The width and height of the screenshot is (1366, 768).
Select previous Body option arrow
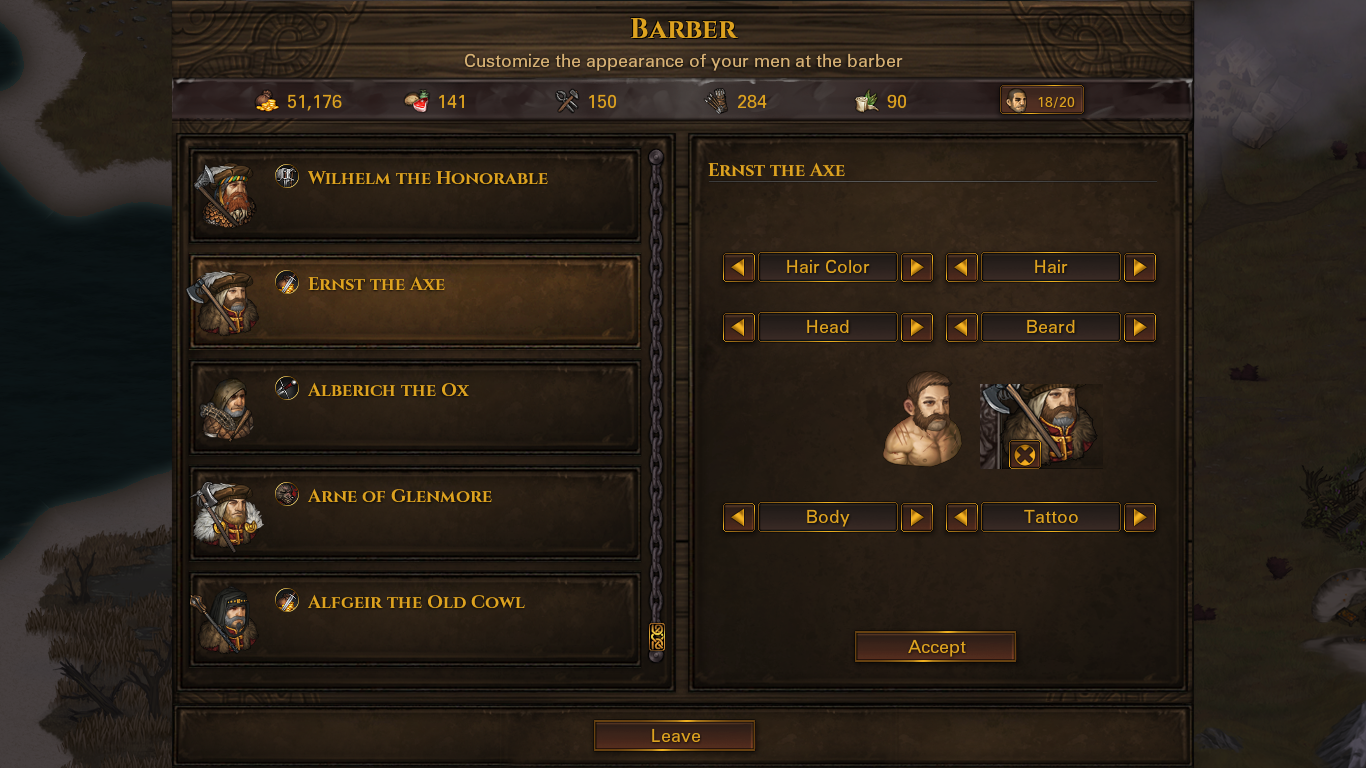[x=739, y=517]
